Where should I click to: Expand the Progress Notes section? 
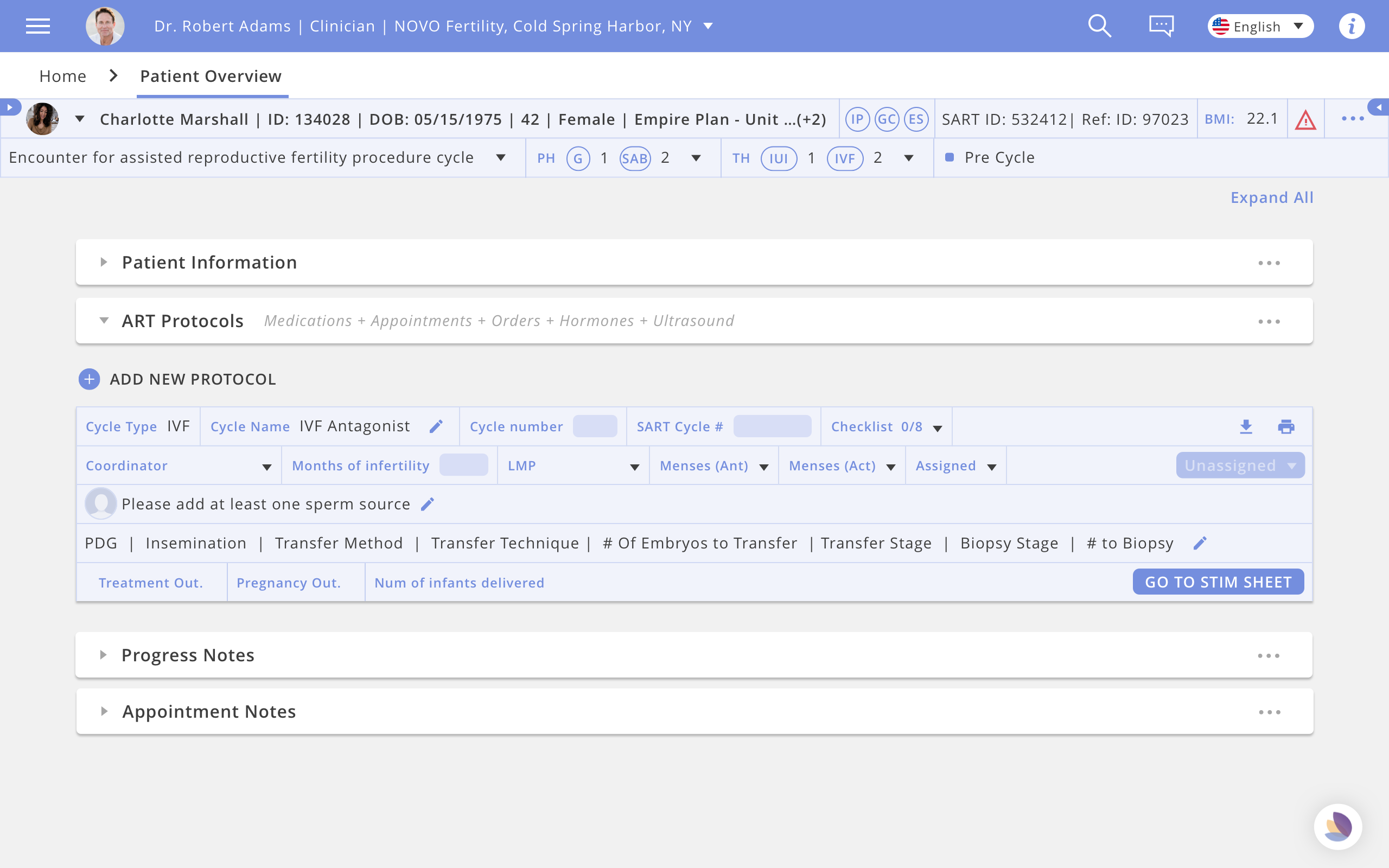[x=105, y=655]
